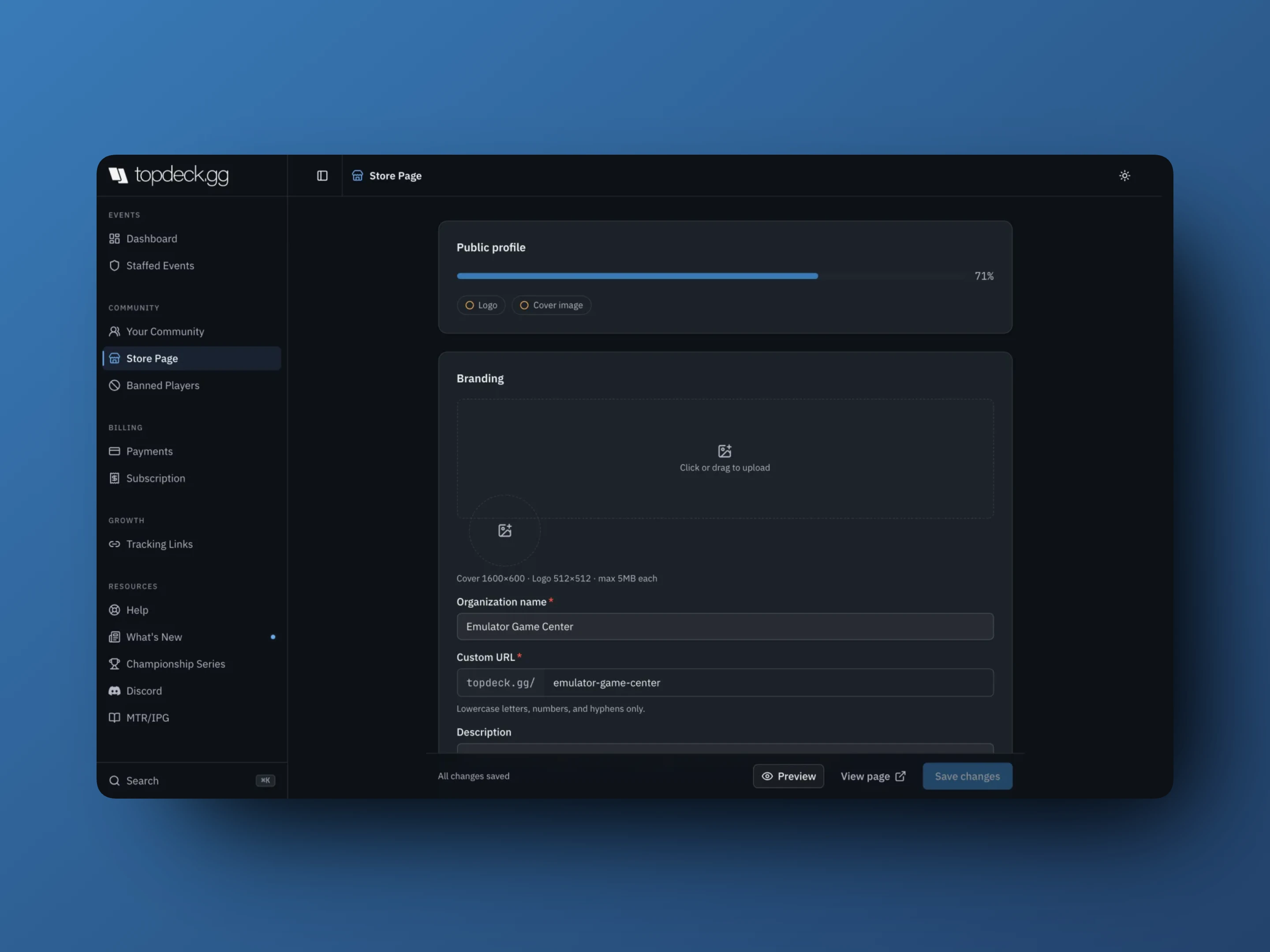Click the store icon beside Store Page title
Image resolution: width=1270 pixels, height=952 pixels.
click(357, 175)
